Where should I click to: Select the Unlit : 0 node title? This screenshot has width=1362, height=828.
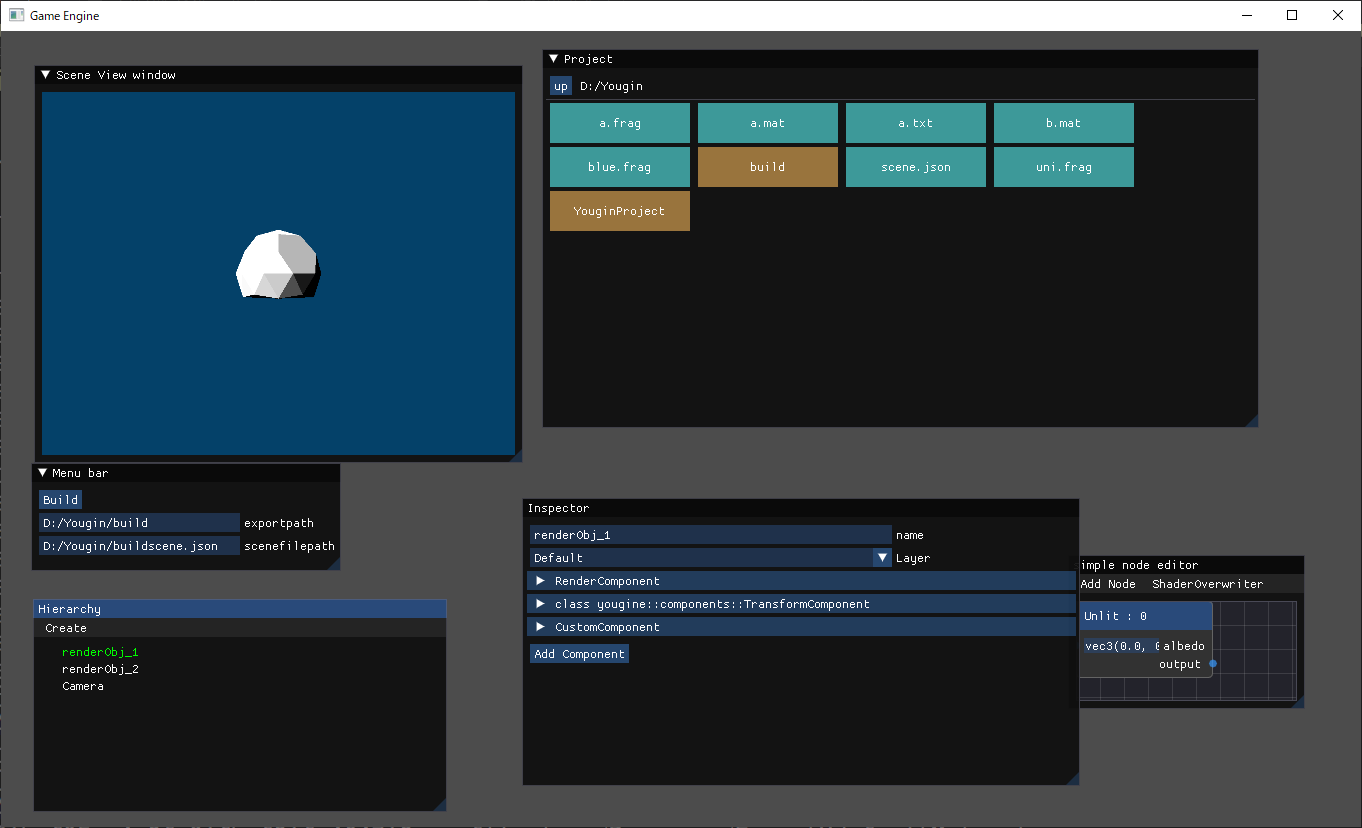pyautogui.click(x=1146, y=616)
